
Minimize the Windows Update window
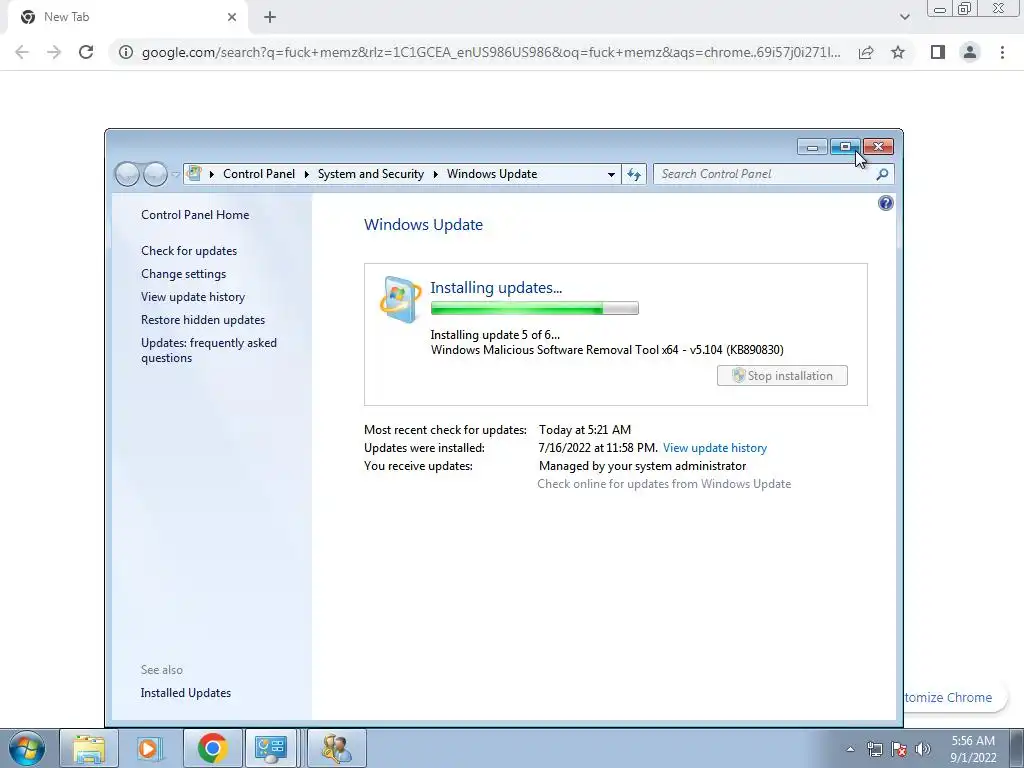[x=812, y=147]
